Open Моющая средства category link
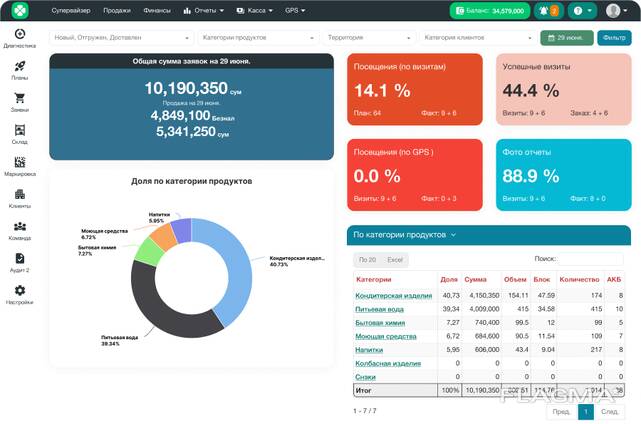Screen dimensions: 641x424 pos(386,336)
